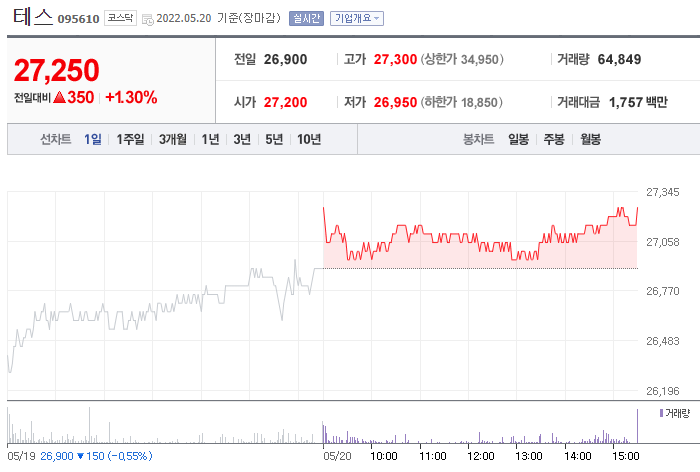Open the 일봉 daily candle chart

pos(518,139)
